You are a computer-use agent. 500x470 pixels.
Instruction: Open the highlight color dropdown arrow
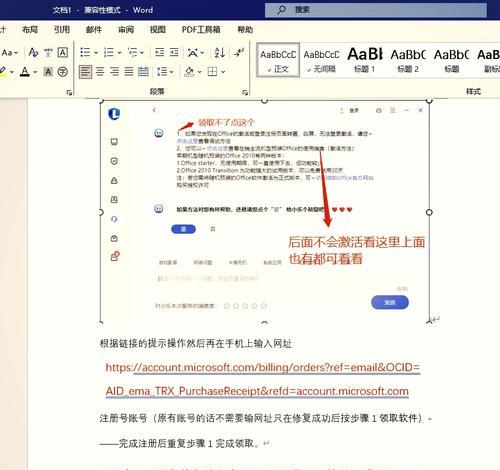click(x=12, y=72)
